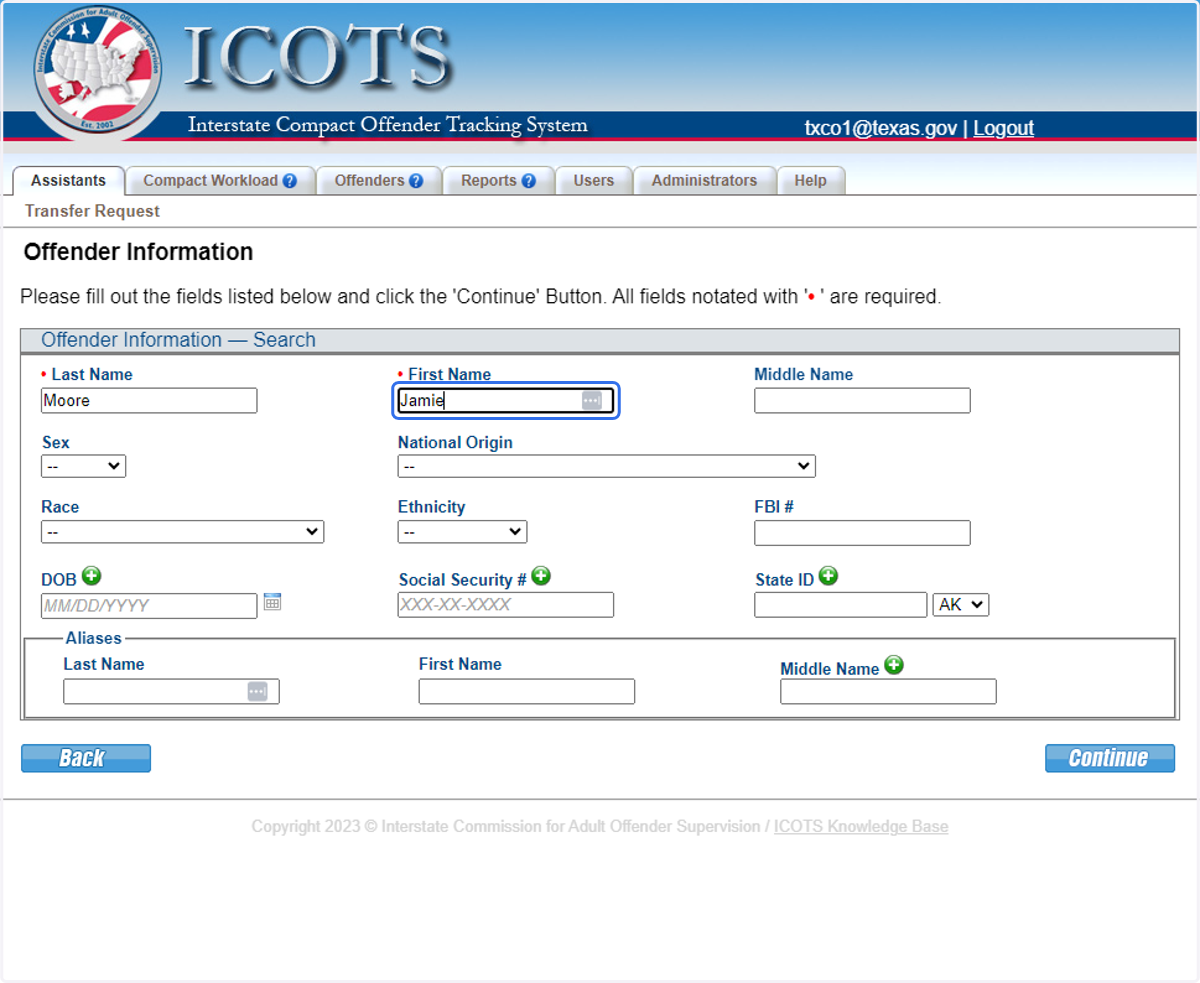Switch to the Reports tab

[x=499, y=181]
